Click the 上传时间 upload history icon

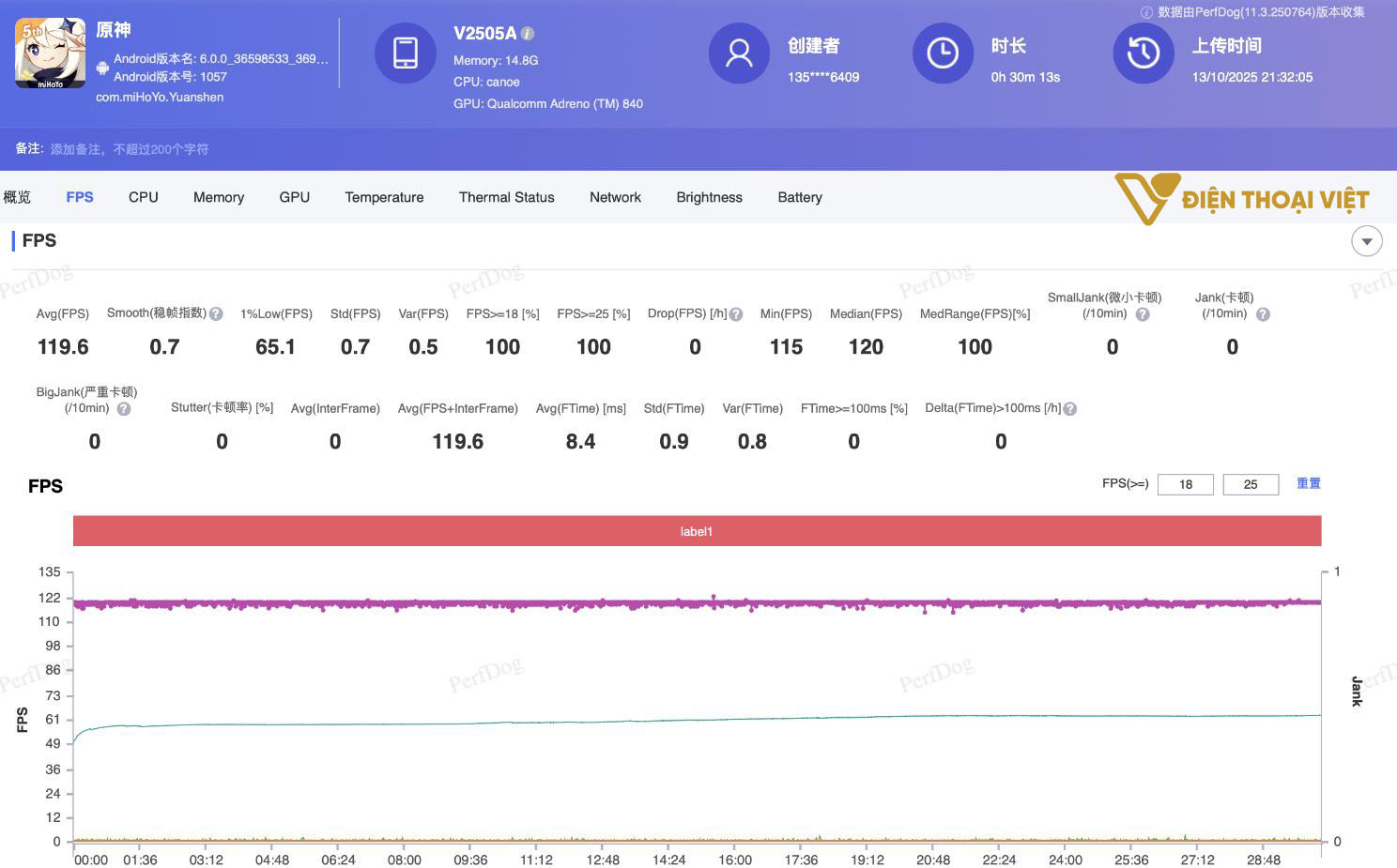click(1143, 53)
